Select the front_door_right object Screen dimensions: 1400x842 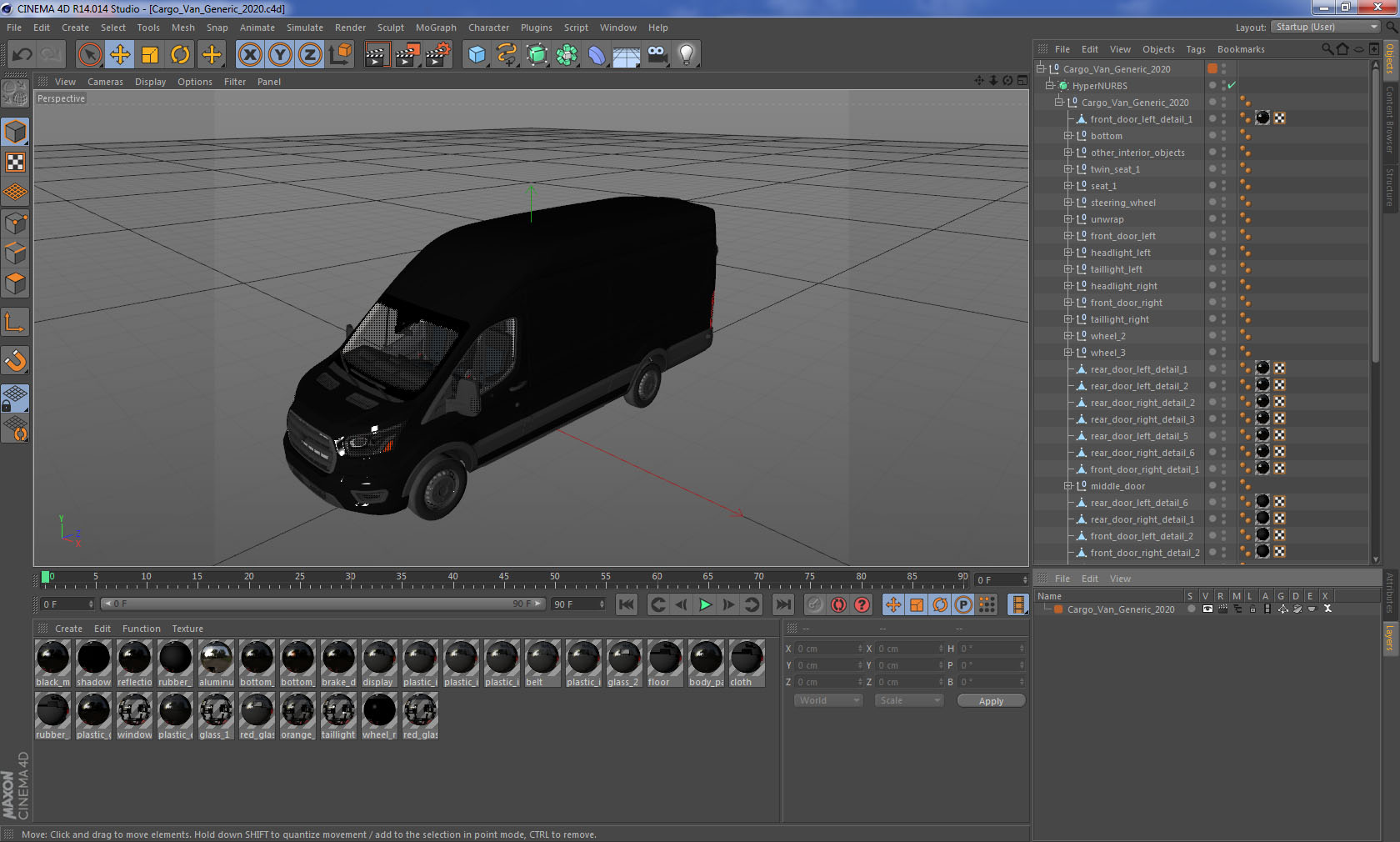1126,303
